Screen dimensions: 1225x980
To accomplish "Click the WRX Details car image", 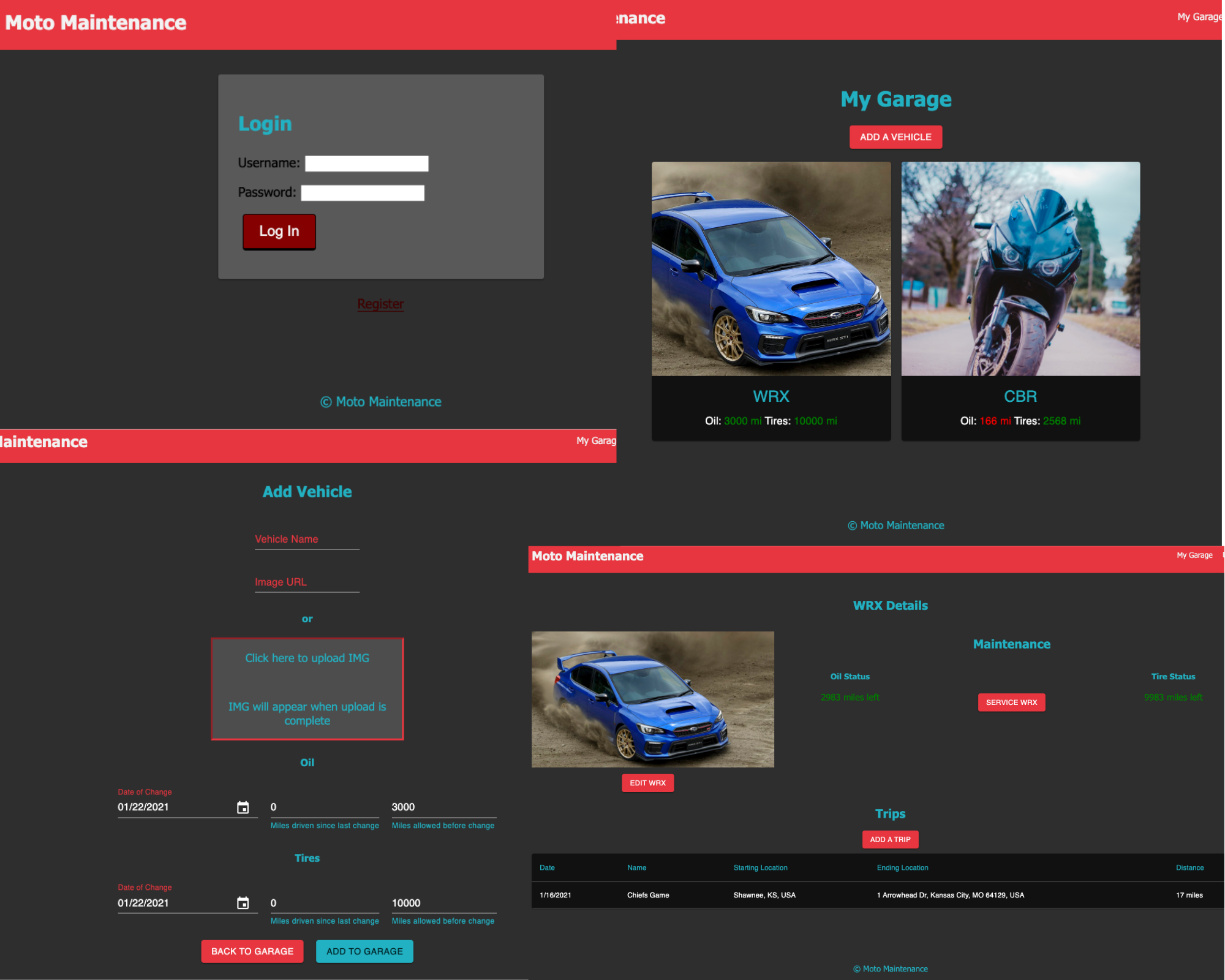I will coord(653,699).
